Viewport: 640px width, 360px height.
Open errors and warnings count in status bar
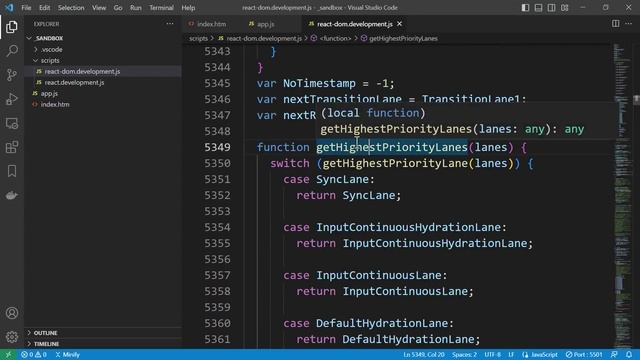click(x=34, y=355)
